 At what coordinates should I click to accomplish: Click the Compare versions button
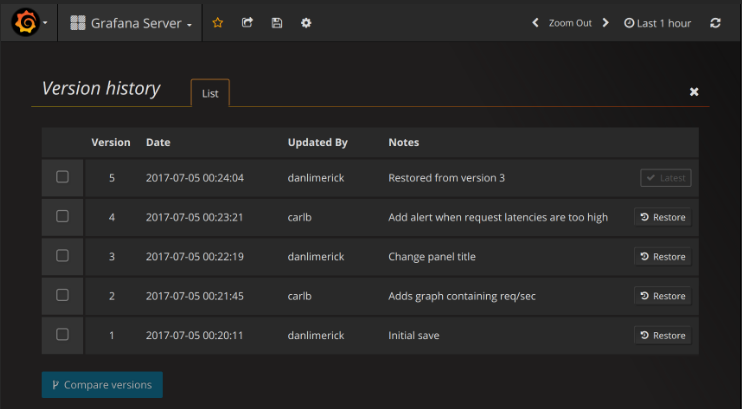[102, 385]
